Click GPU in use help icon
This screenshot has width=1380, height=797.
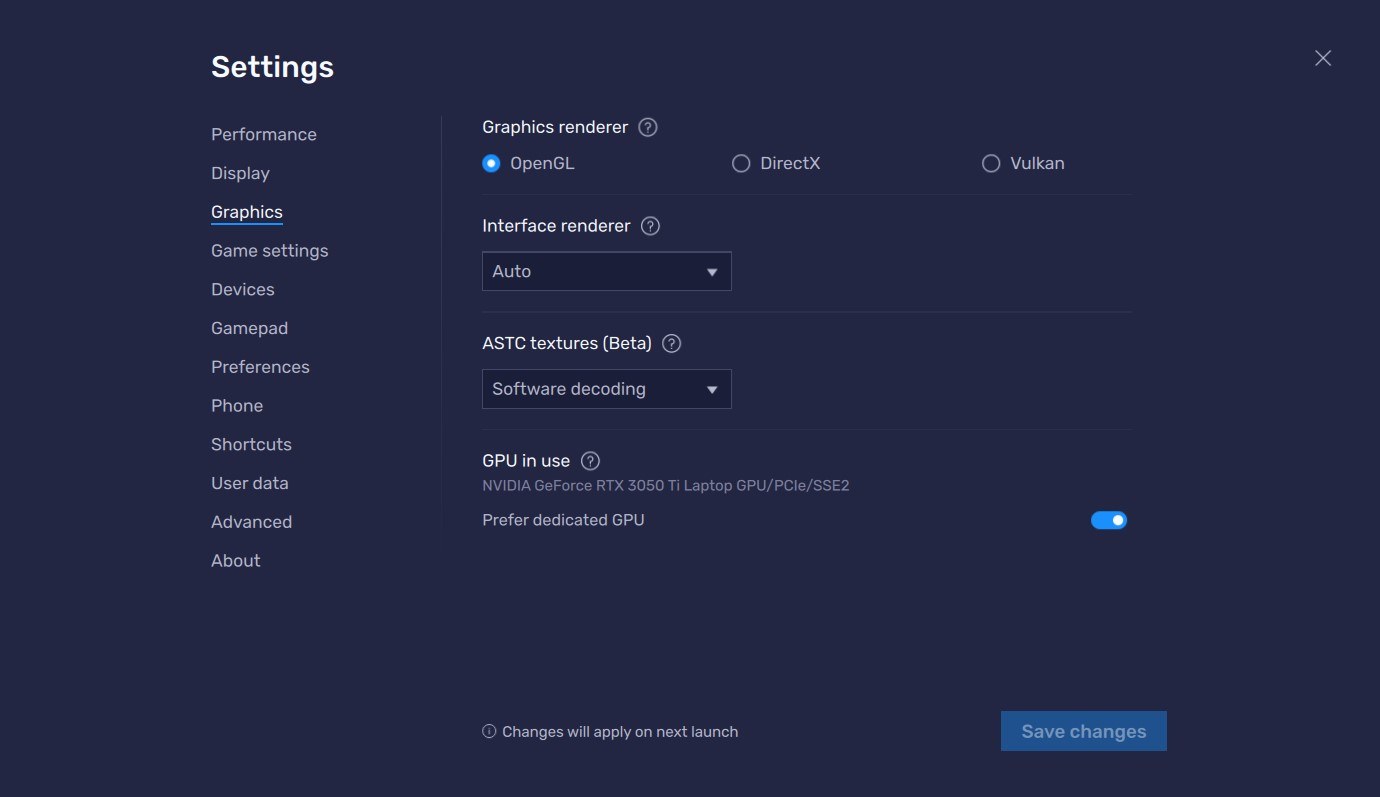pyautogui.click(x=591, y=461)
